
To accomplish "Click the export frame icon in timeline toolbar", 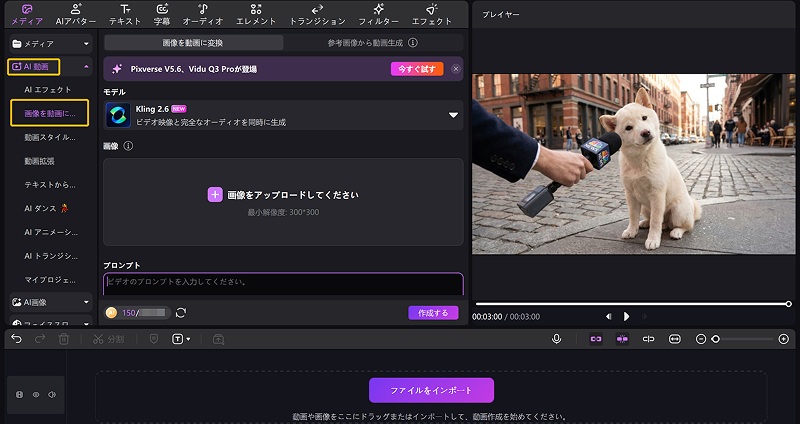I will click(218, 339).
